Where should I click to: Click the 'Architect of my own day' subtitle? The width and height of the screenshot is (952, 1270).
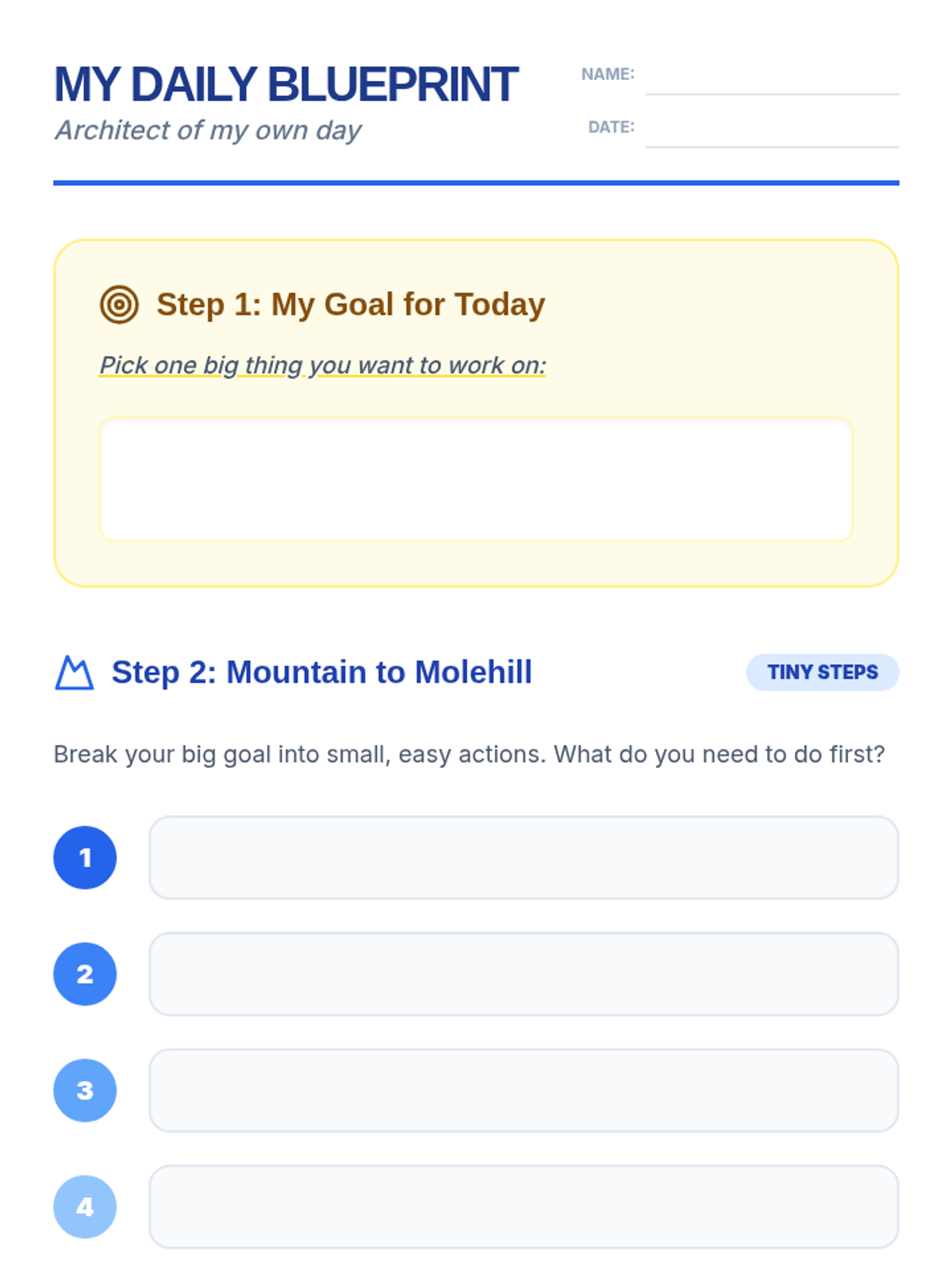[x=208, y=130]
